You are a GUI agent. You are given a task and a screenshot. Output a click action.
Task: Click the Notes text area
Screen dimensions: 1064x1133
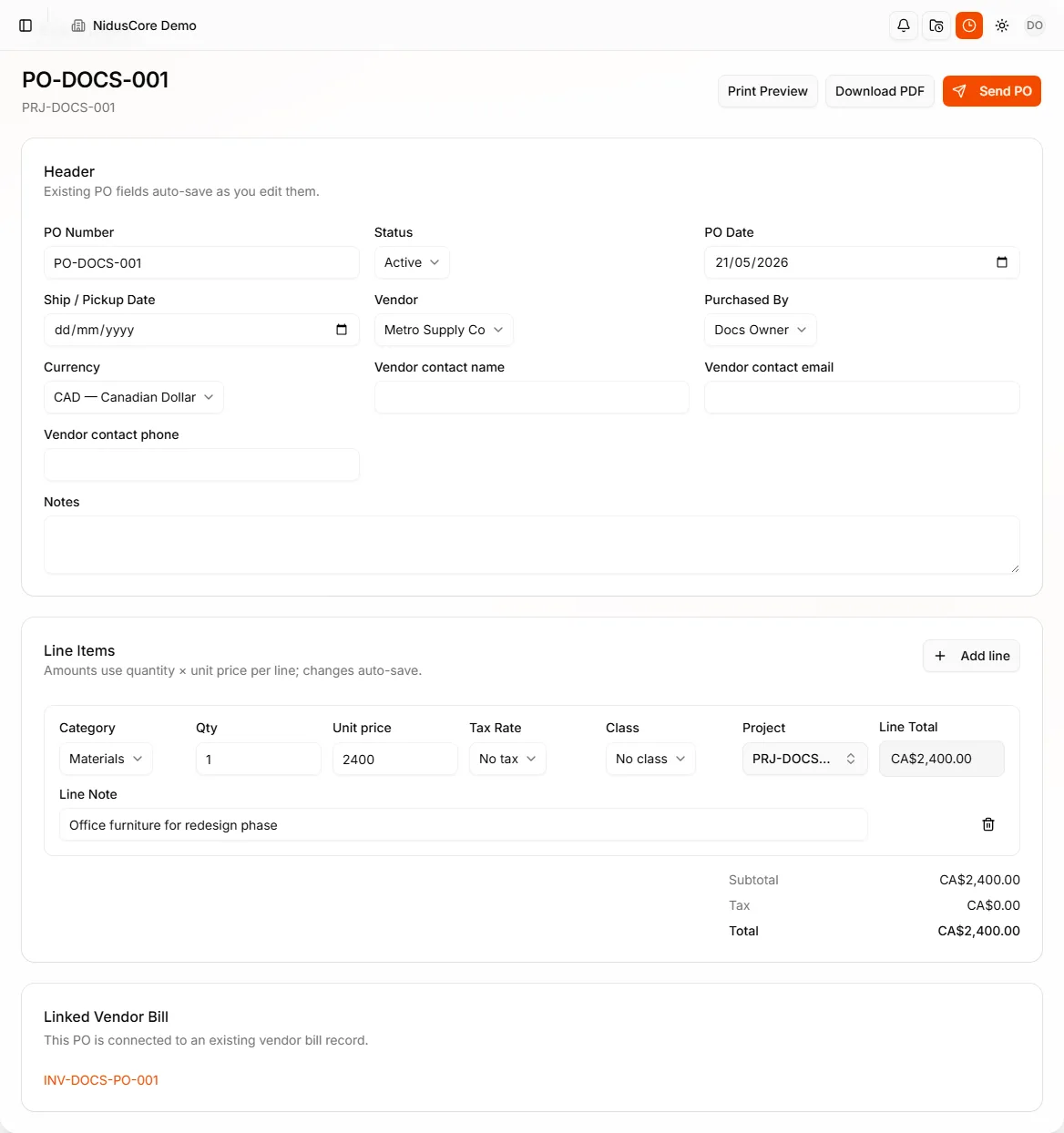point(532,546)
